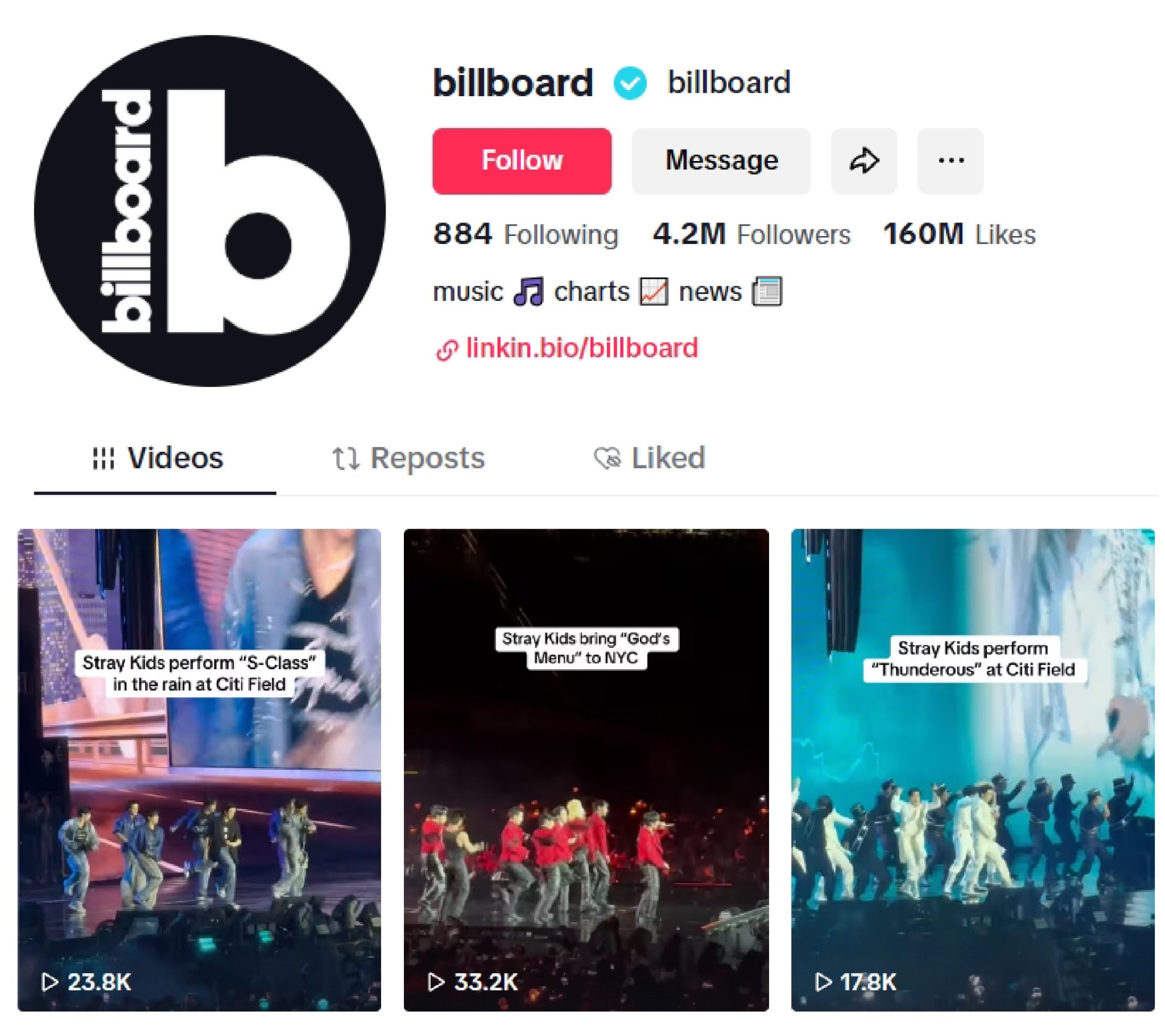Click the Billboard profile picture
Viewport: 1165px width, 1036px height.
point(210,211)
